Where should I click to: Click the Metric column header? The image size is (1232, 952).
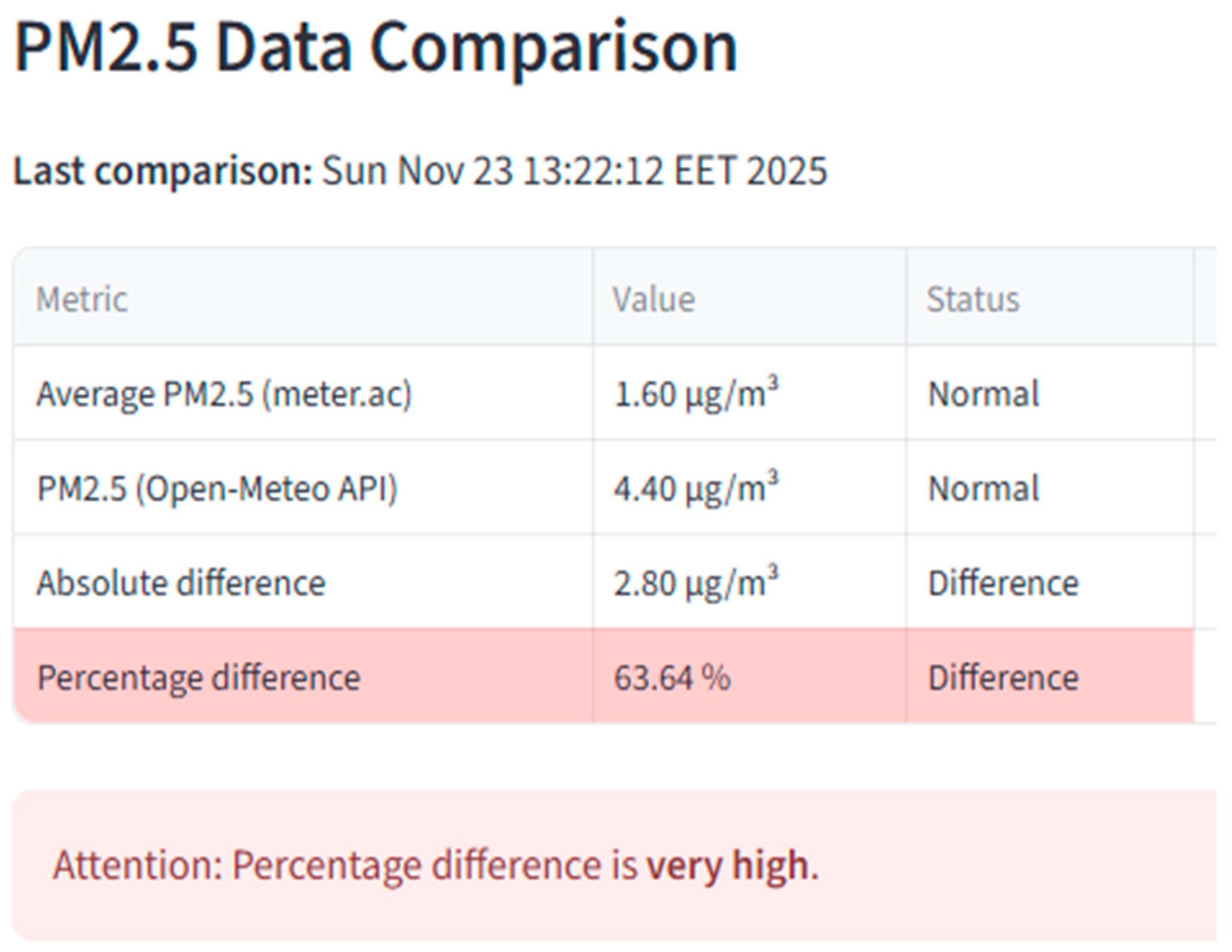coord(82,299)
